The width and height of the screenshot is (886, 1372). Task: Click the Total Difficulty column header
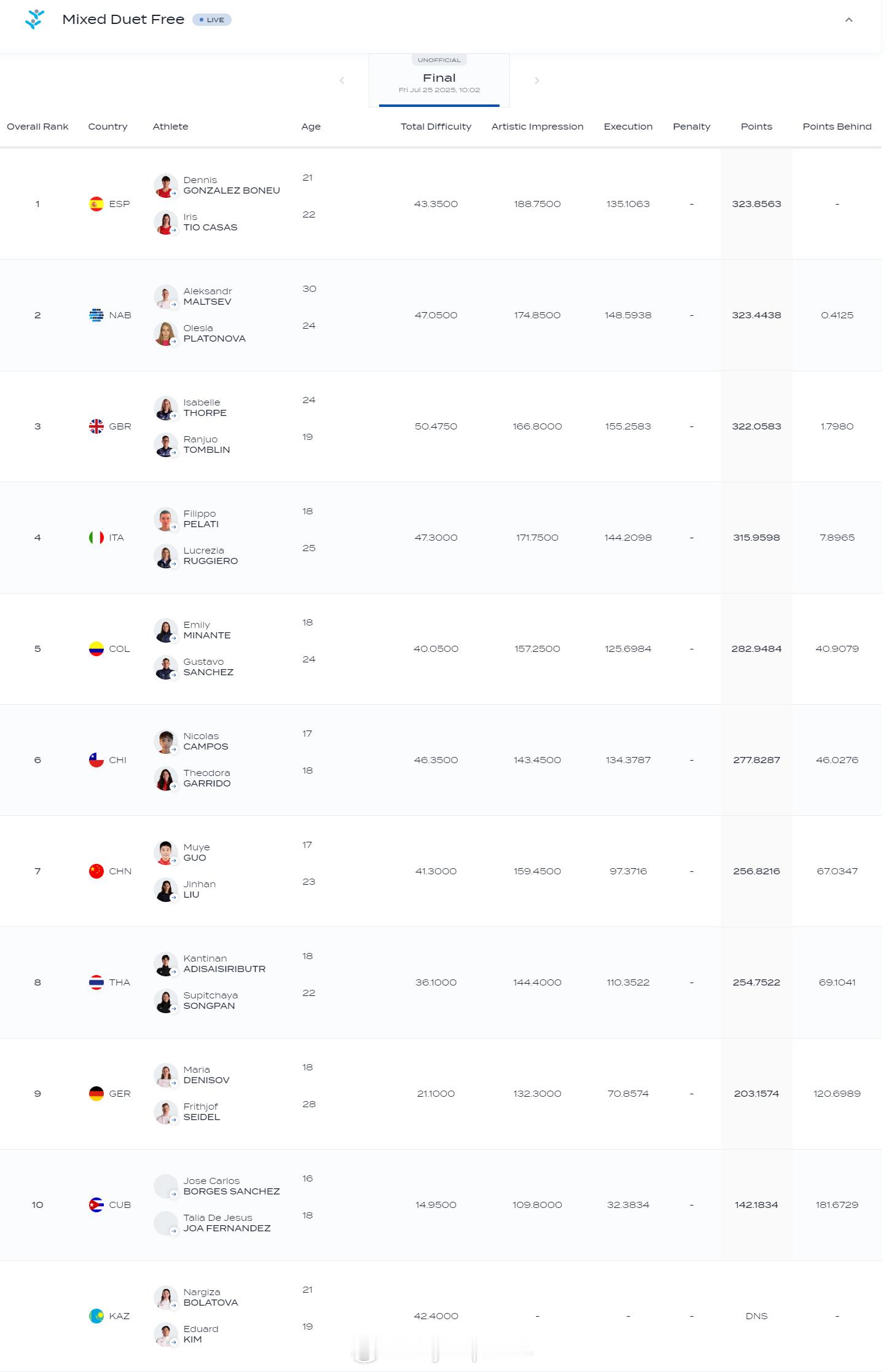click(436, 127)
